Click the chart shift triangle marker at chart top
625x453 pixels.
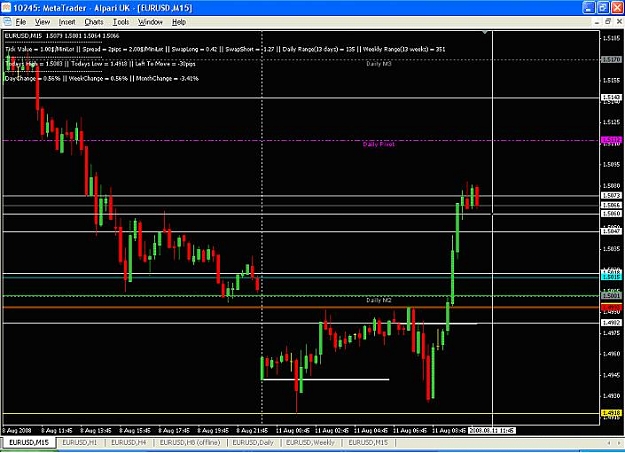485,32
